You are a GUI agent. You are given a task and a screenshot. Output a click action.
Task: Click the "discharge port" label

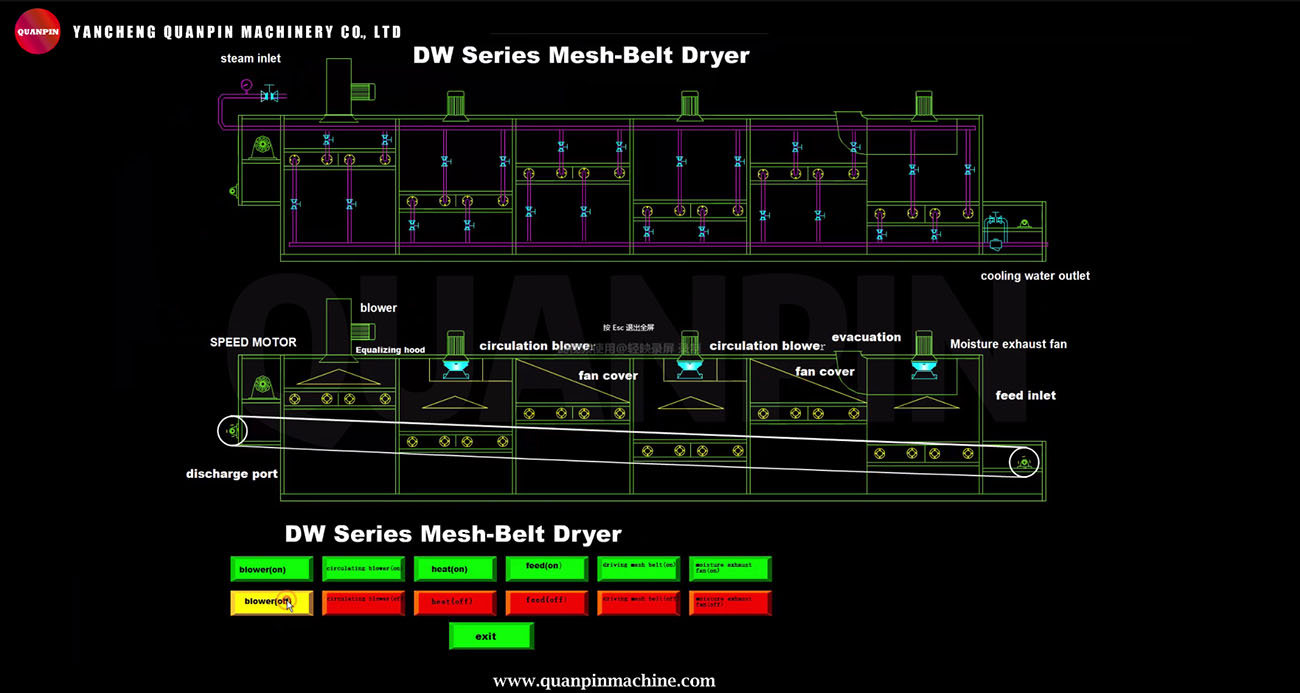pos(232,474)
